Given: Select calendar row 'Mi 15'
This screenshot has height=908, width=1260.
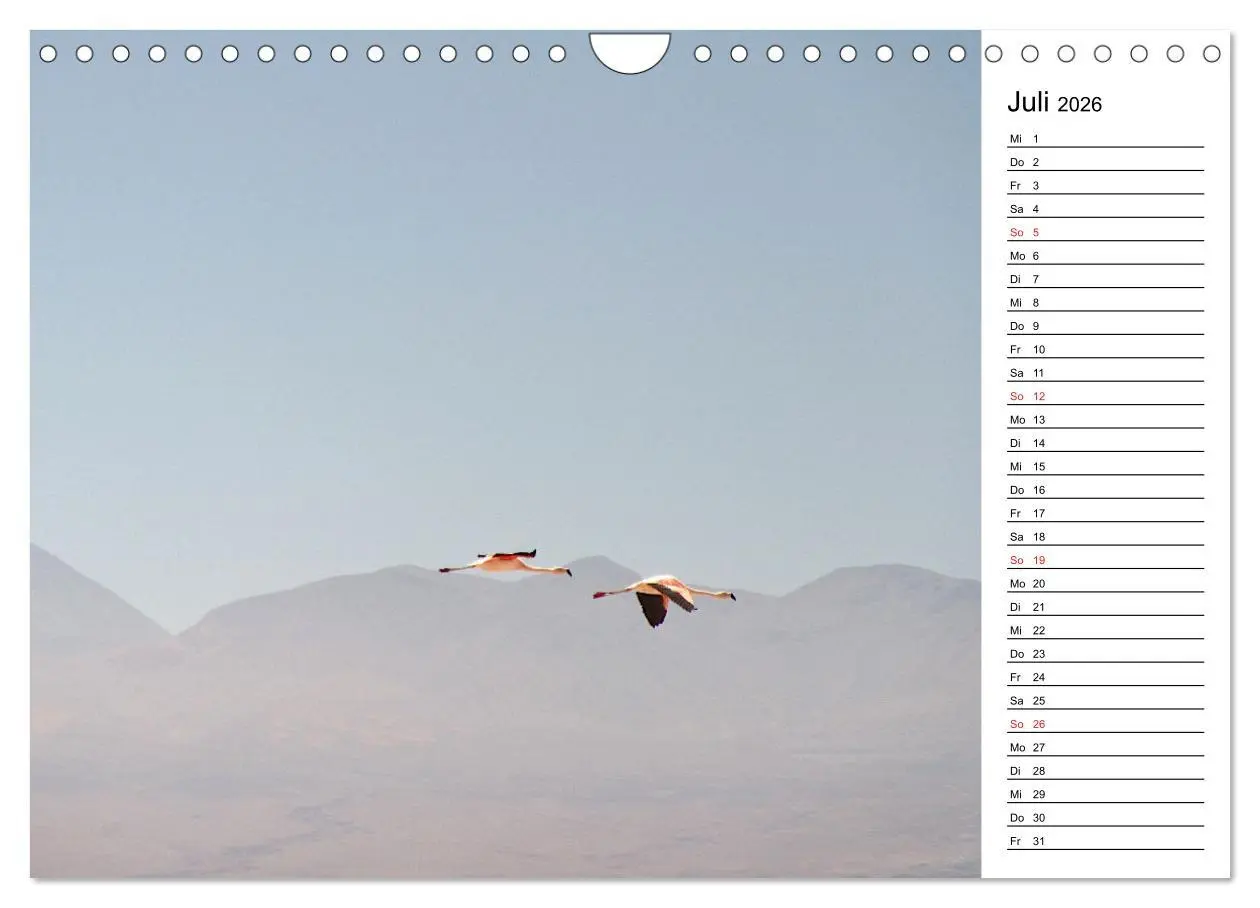Looking at the screenshot, I should pos(1105,466).
